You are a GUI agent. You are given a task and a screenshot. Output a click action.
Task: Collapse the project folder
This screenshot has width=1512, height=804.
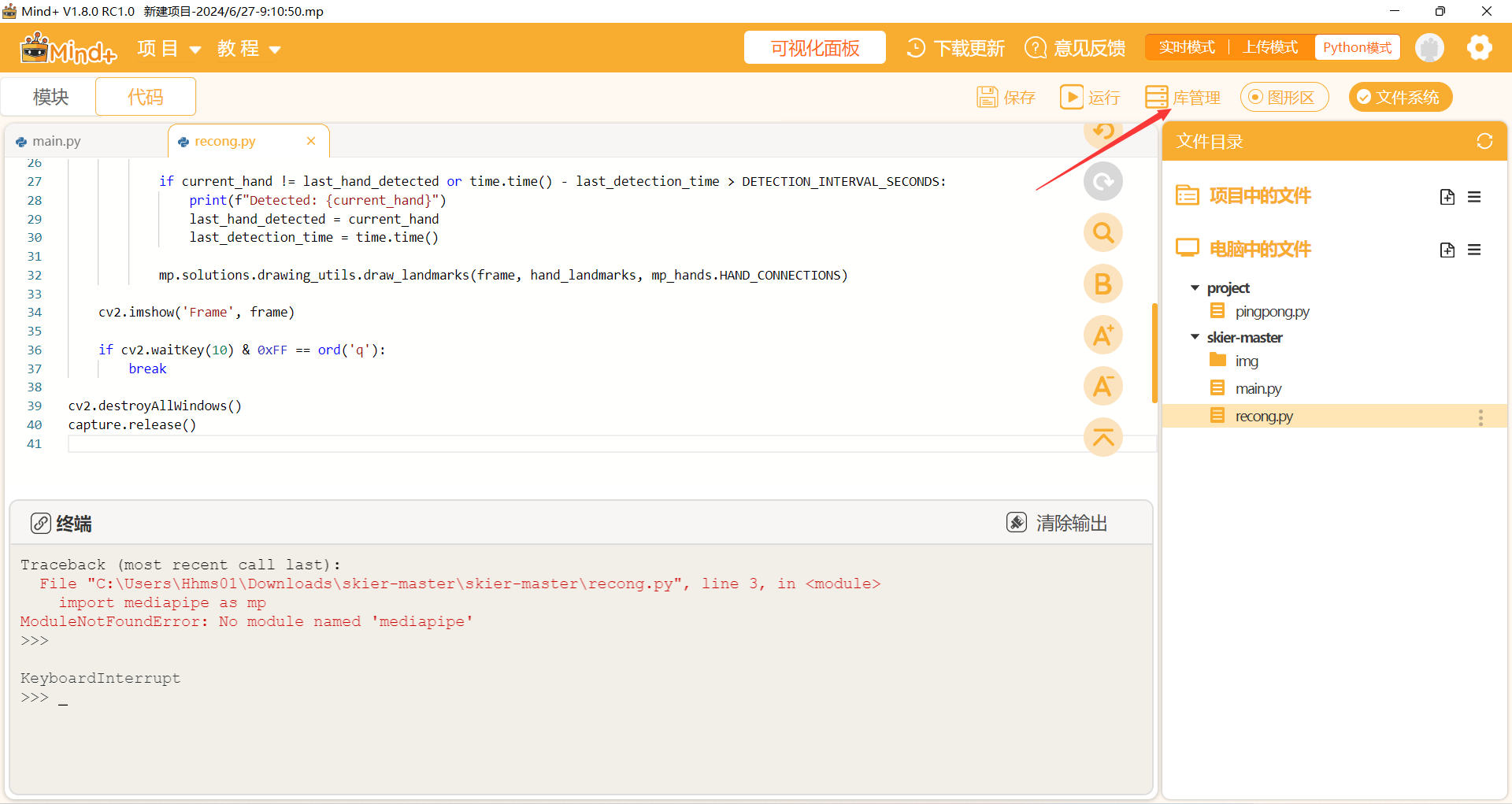1195,288
